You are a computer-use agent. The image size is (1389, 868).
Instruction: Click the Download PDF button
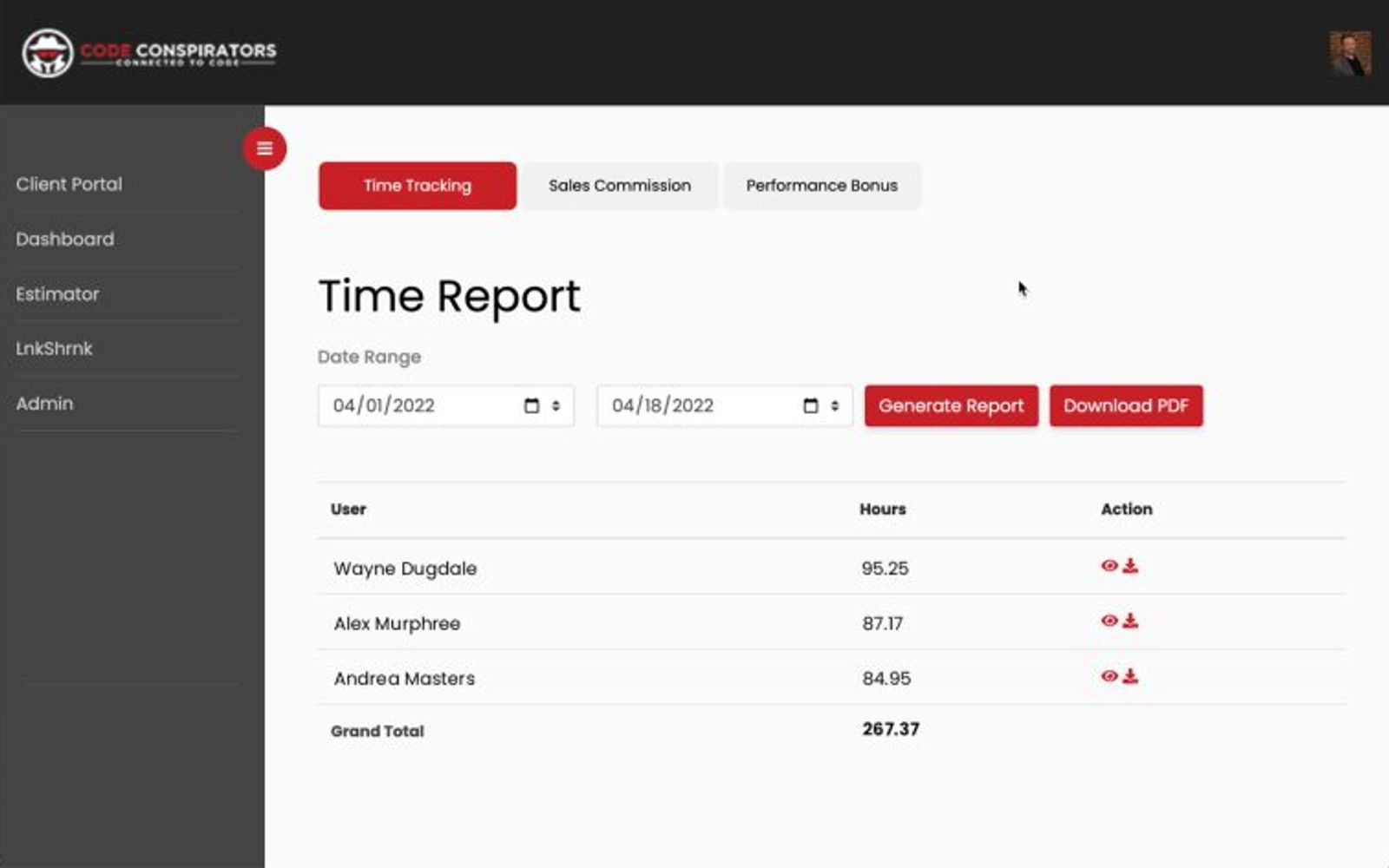tap(1126, 405)
